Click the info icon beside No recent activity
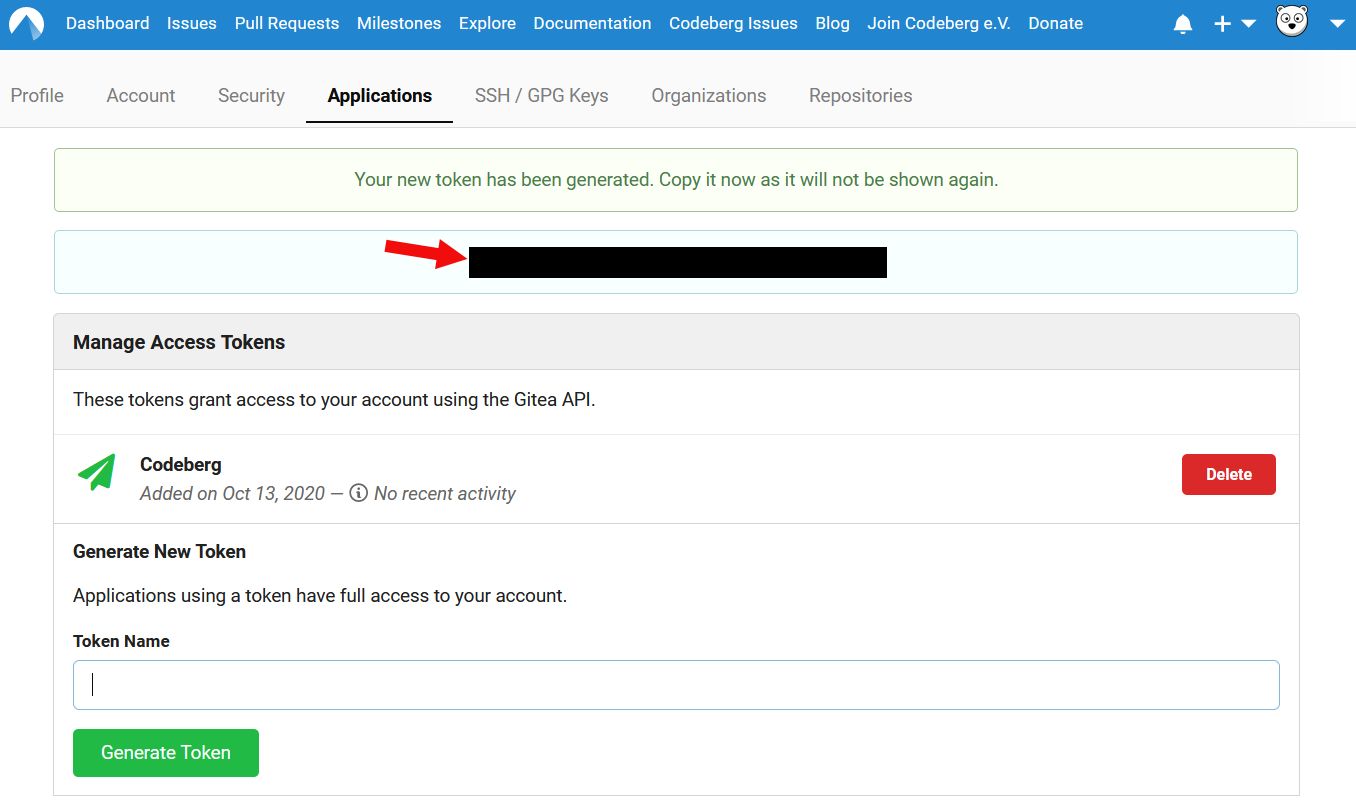The width and height of the screenshot is (1356, 803). coord(358,493)
